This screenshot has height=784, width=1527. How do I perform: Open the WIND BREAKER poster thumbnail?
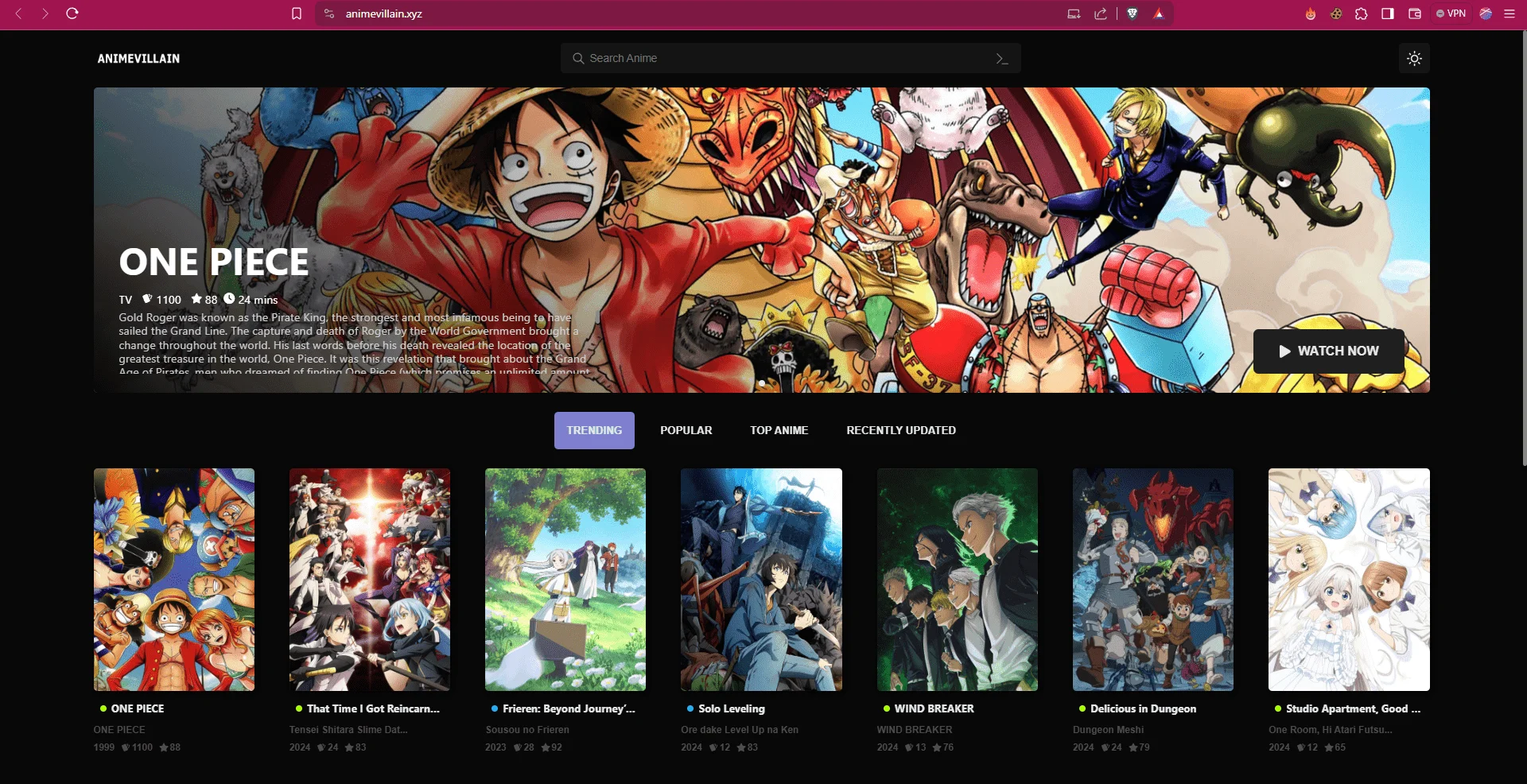958,580
